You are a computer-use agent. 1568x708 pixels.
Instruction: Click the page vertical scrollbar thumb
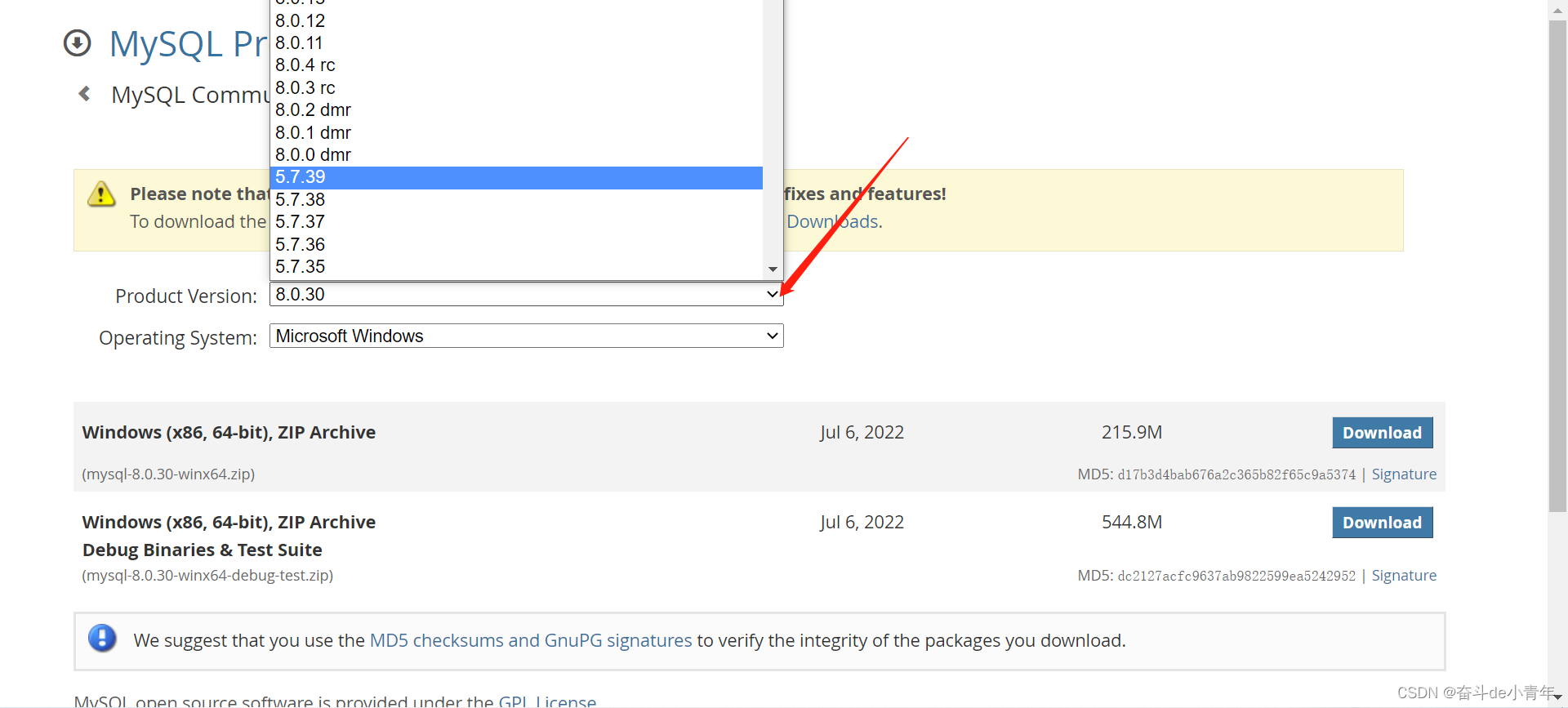[x=1557, y=265]
